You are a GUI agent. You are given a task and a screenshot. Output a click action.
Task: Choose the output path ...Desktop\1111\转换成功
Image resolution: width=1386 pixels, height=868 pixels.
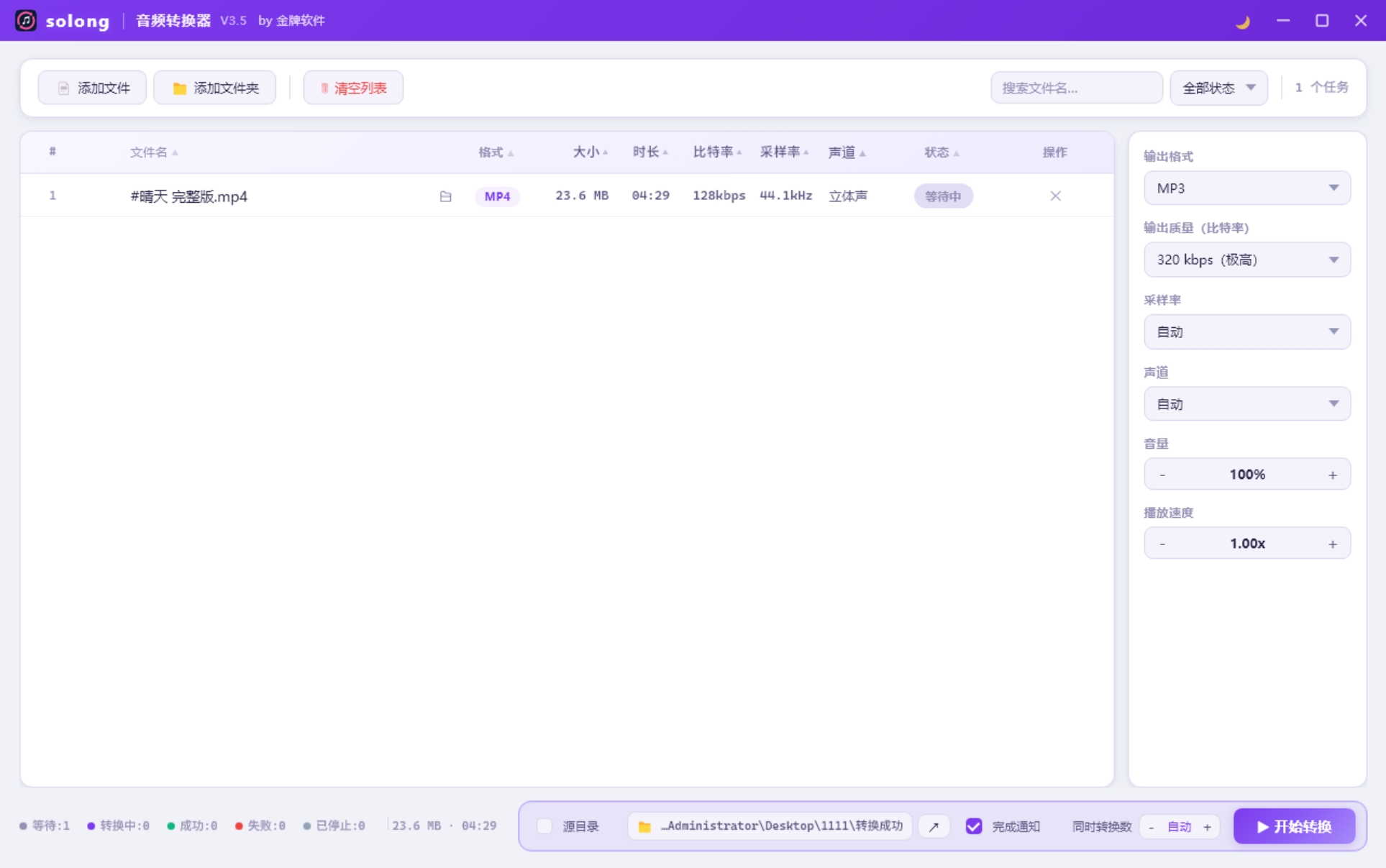[x=770, y=826]
